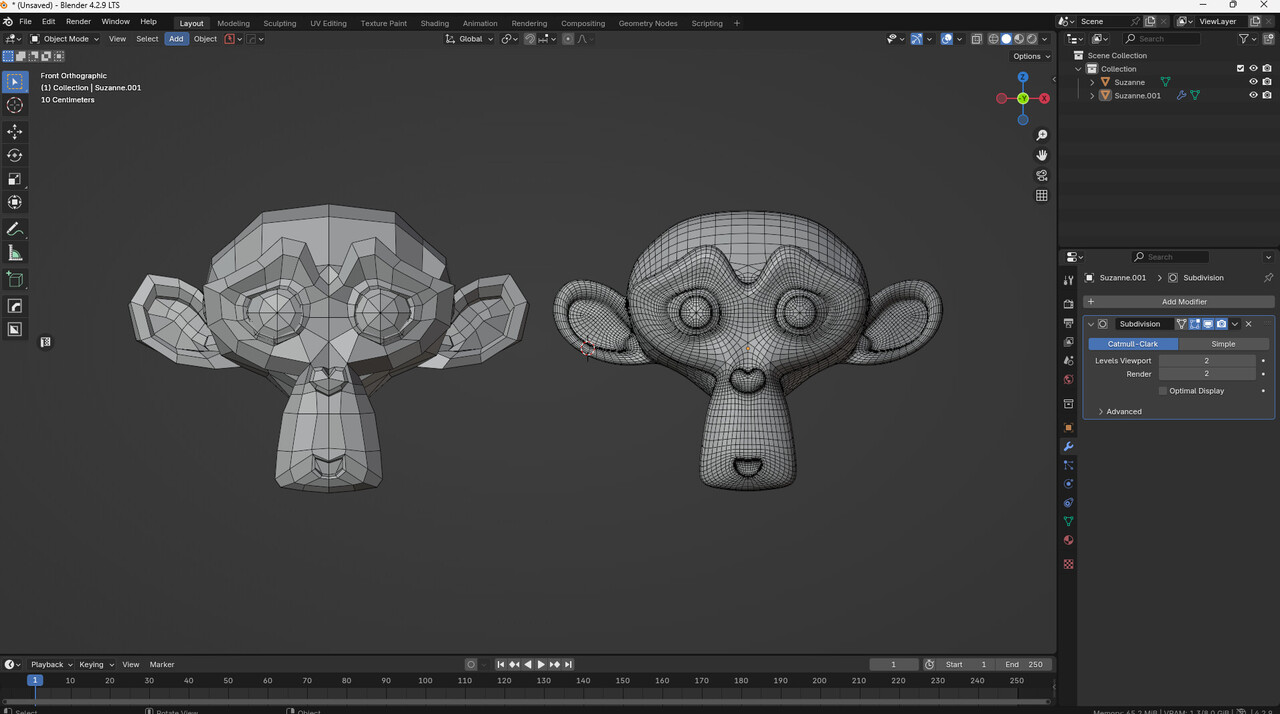The height and width of the screenshot is (714, 1280).
Task: Switch to wireframe viewport shading
Action: pyautogui.click(x=994, y=39)
